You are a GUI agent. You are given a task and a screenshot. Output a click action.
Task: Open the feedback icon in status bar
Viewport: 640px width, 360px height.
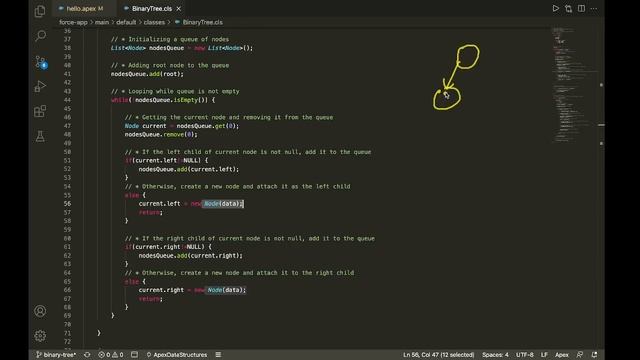(580, 355)
